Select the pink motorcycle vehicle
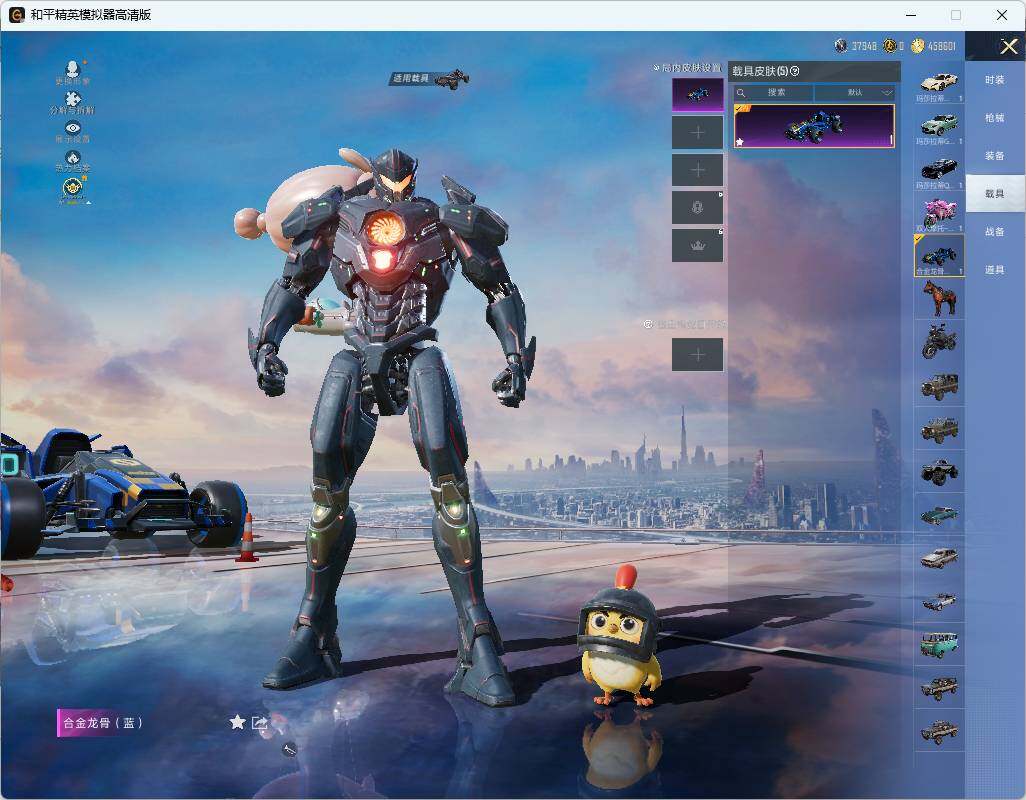This screenshot has height=800, width=1026. click(939, 213)
